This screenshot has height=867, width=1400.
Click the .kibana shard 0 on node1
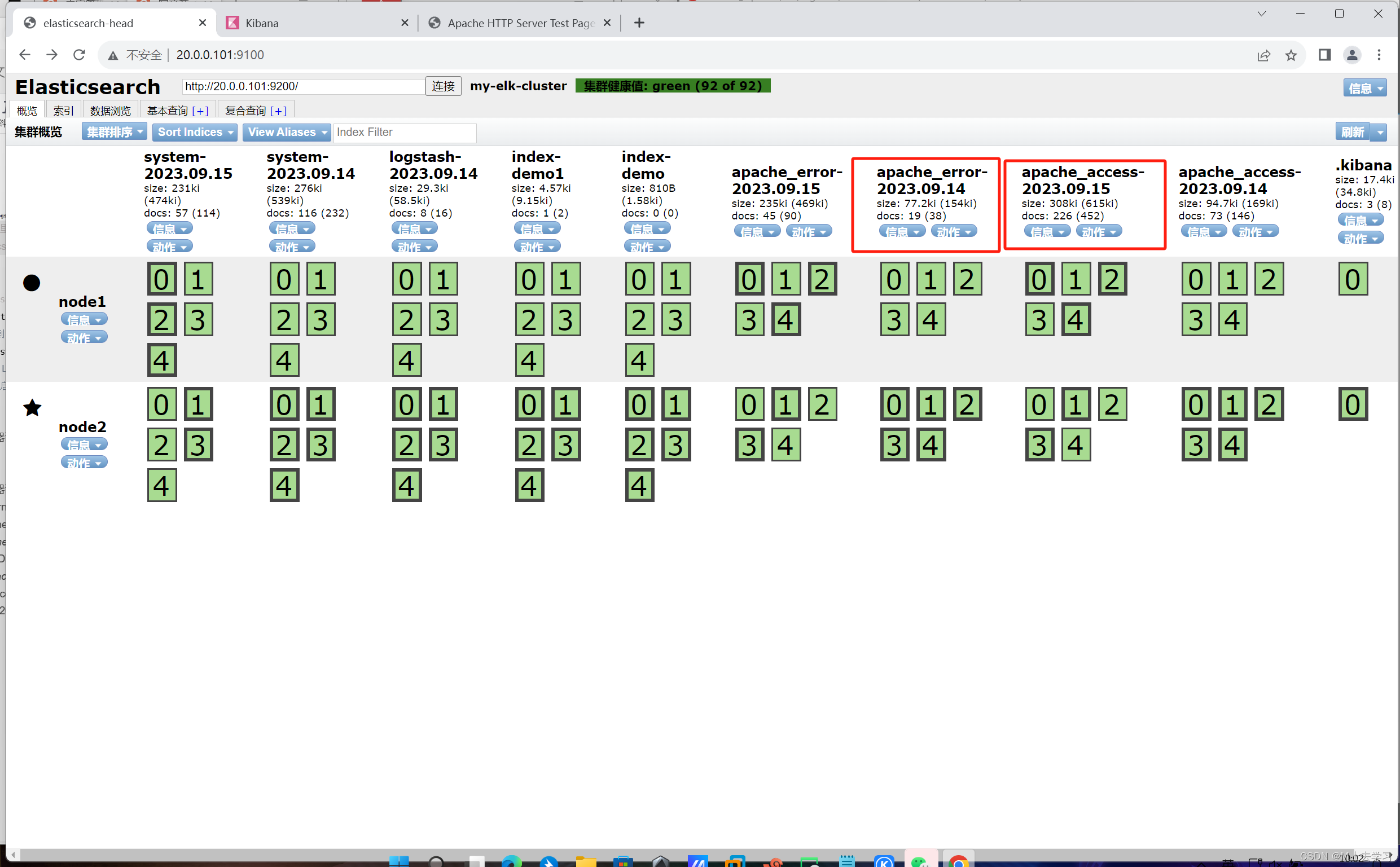[1353, 279]
